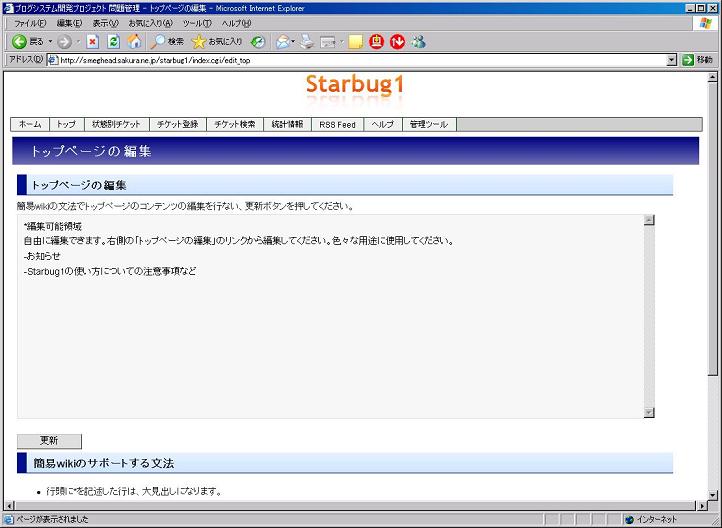Refresh the page with the Refresh icon
This screenshot has height=528, width=722.
(113, 42)
